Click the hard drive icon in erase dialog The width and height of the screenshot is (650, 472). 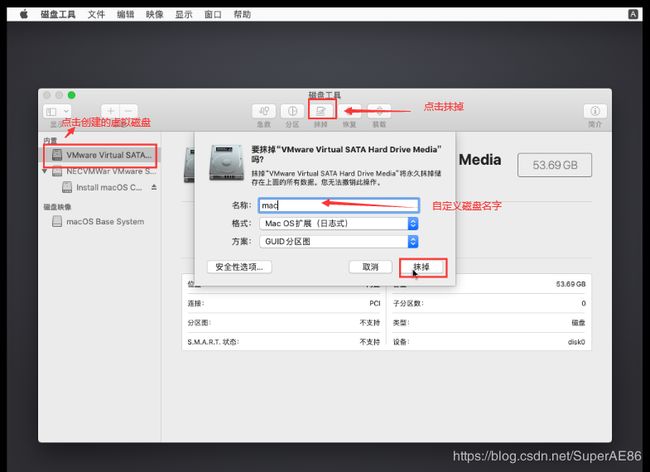(226, 163)
